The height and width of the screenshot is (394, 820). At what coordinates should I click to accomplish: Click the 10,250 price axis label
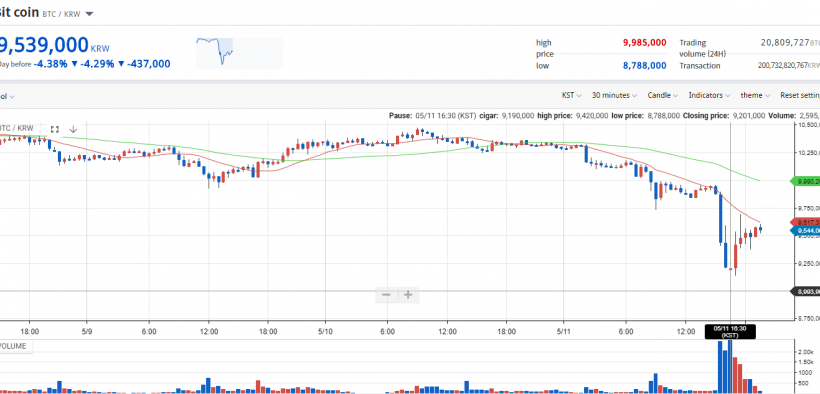coord(808,153)
